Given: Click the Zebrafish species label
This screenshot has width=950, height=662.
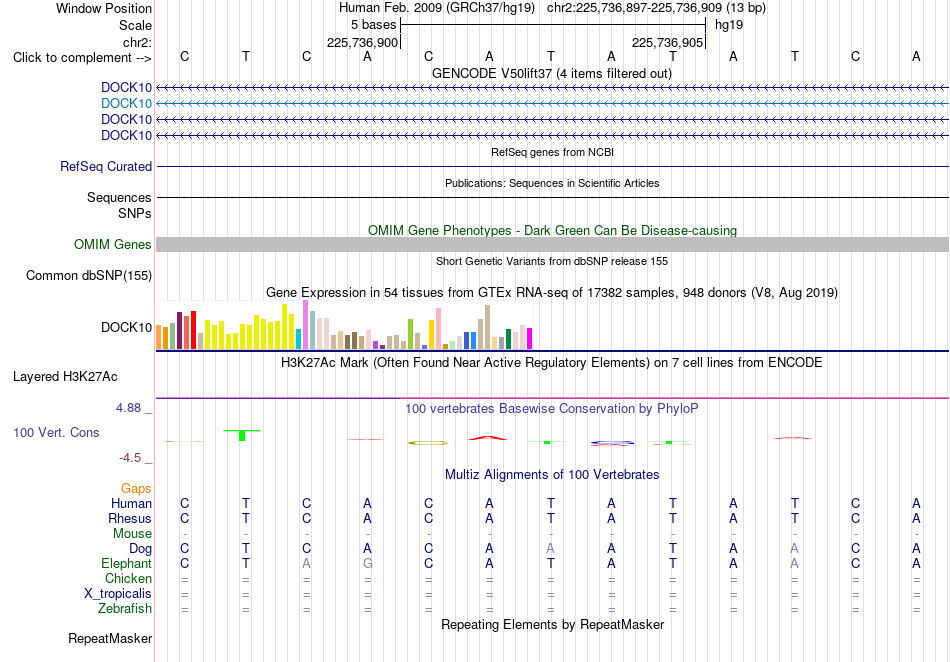Looking at the screenshot, I should (125, 609).
